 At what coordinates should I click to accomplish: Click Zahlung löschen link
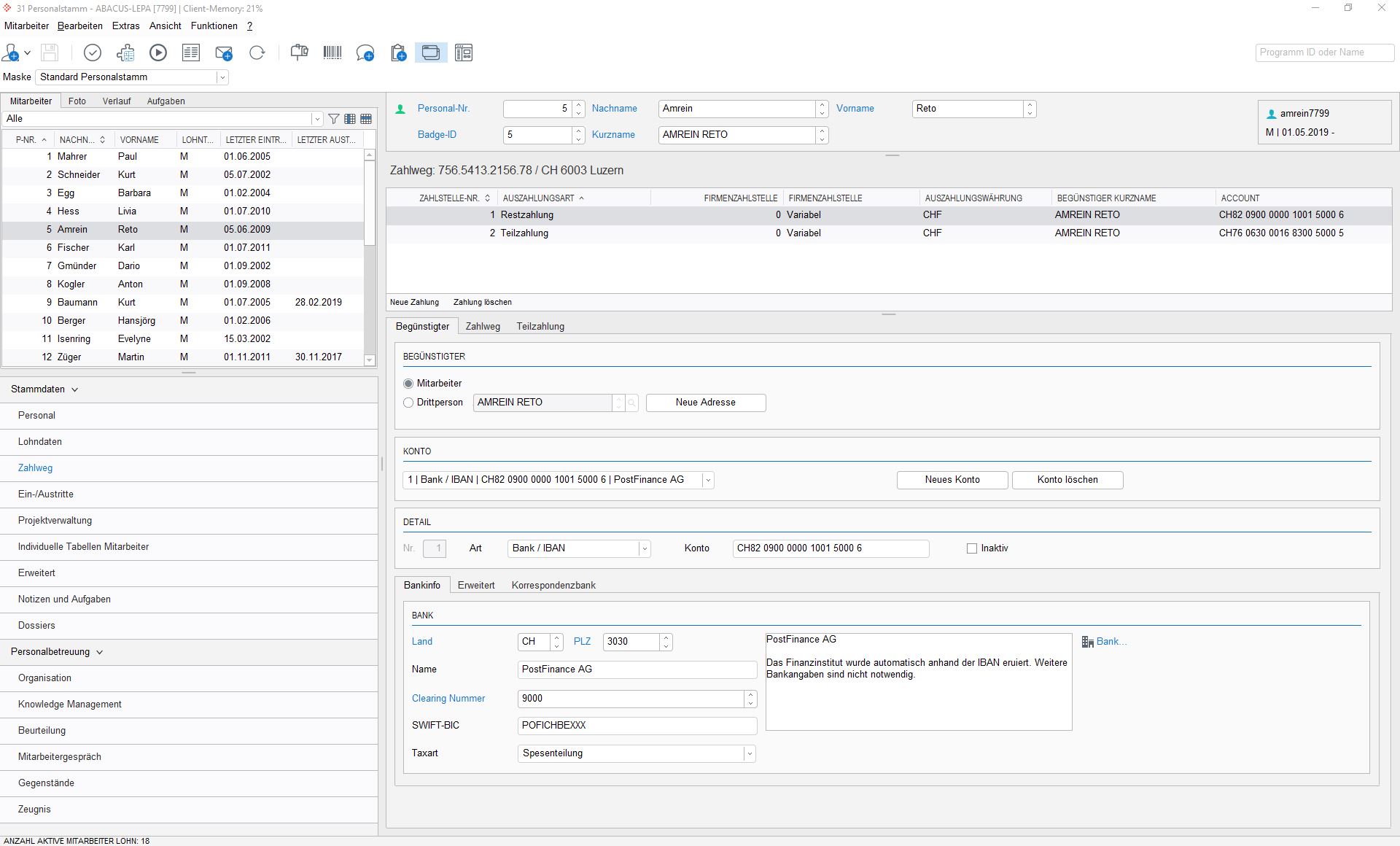pyautogui.click(x=483, y=303)
